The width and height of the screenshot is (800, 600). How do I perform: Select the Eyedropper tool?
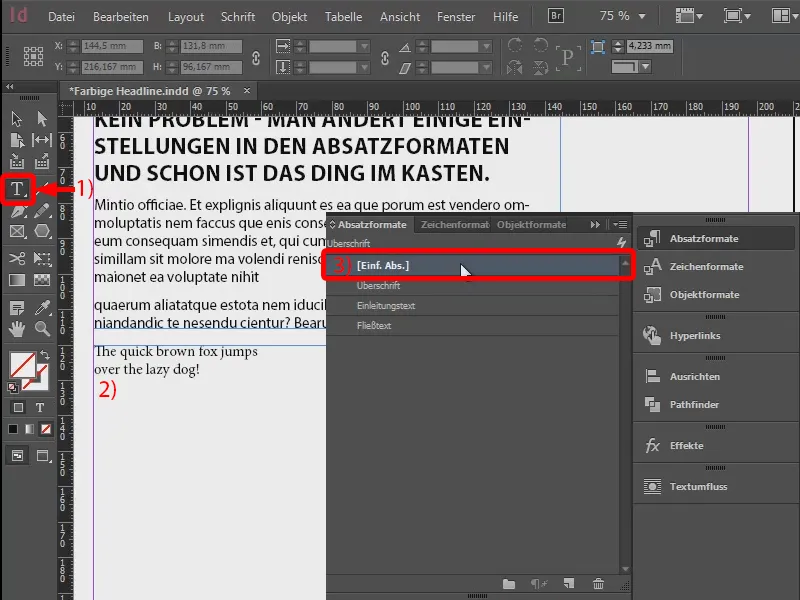coord(42,308)
